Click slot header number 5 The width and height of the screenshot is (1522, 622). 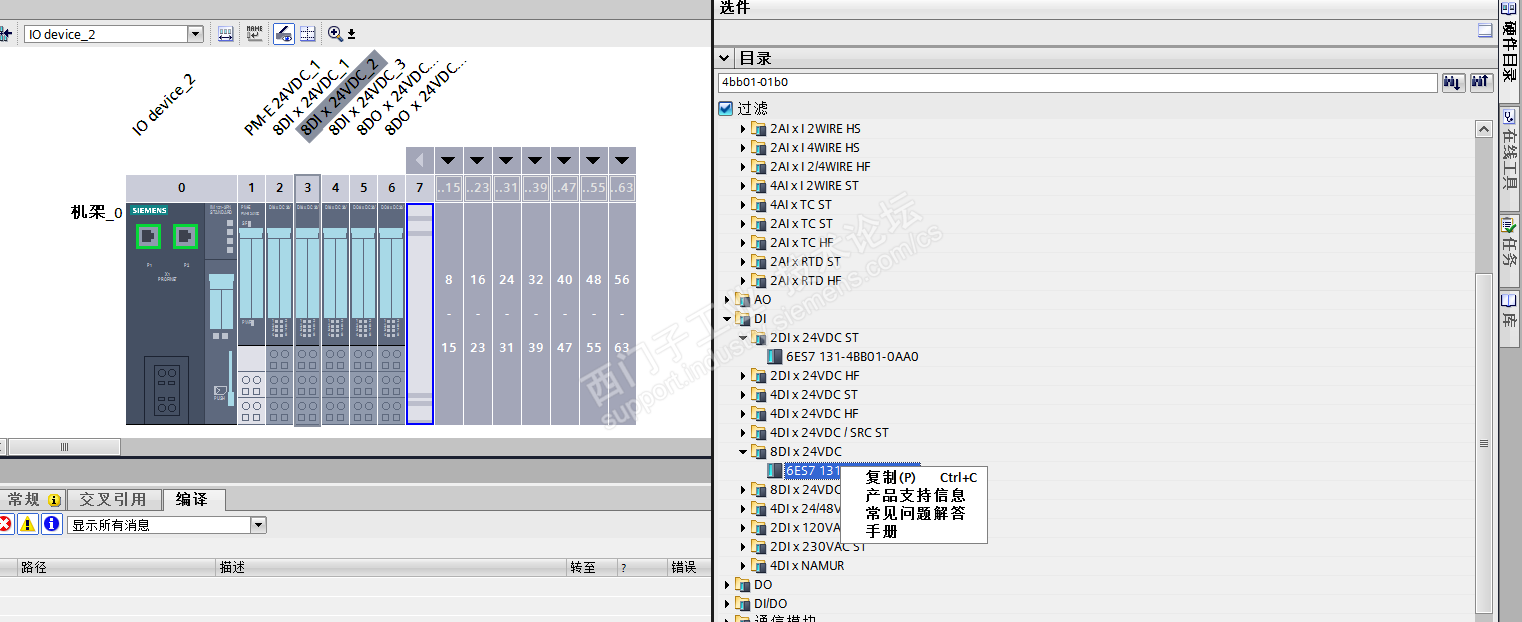click(364, 187)
